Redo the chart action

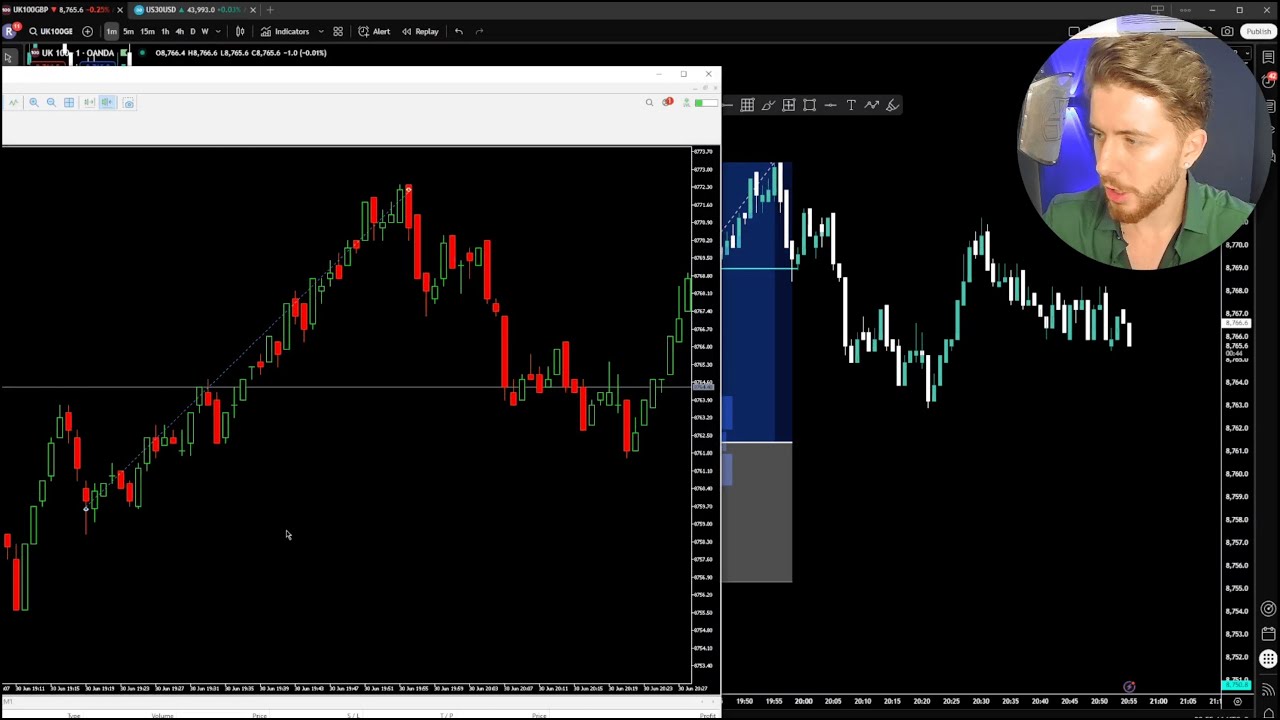479,31
